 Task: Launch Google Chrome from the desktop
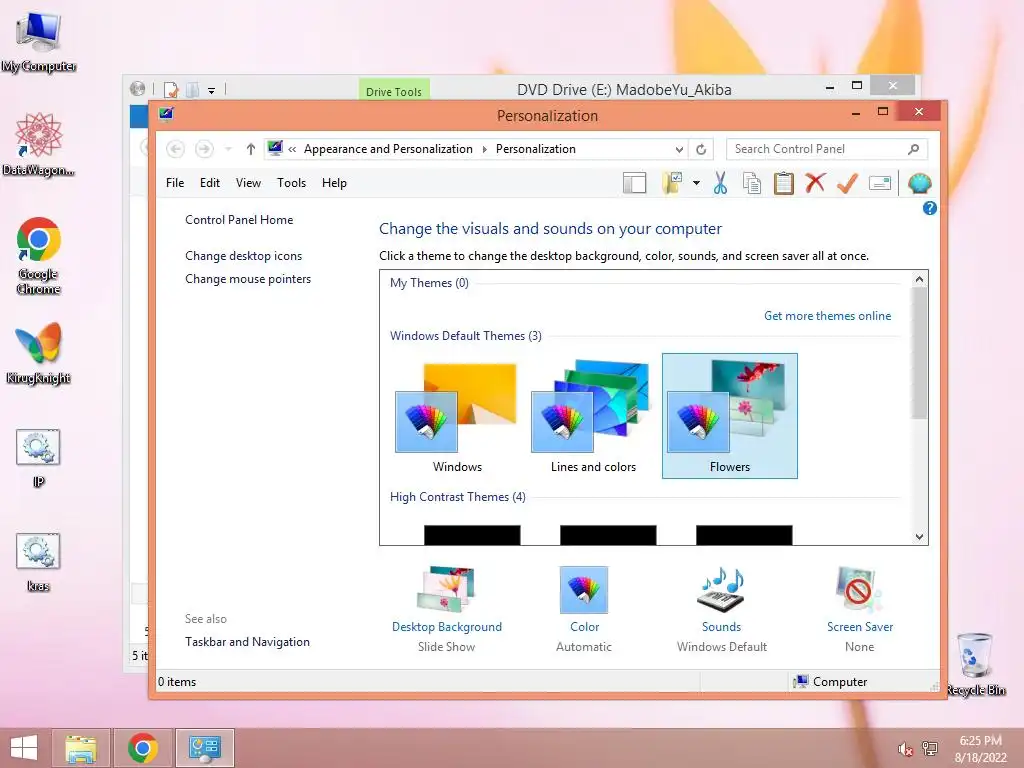click(39, 255)
